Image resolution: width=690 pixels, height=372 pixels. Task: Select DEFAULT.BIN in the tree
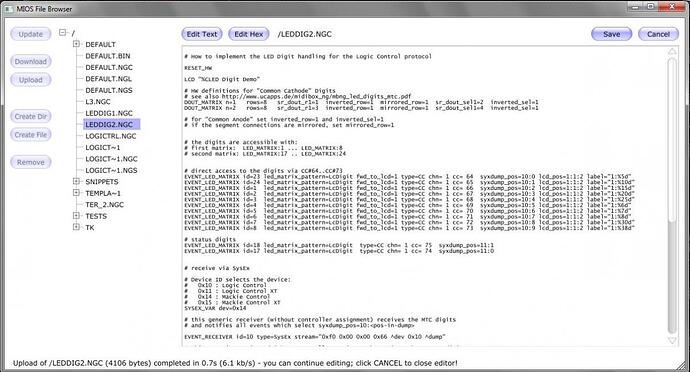pos(108,56)
